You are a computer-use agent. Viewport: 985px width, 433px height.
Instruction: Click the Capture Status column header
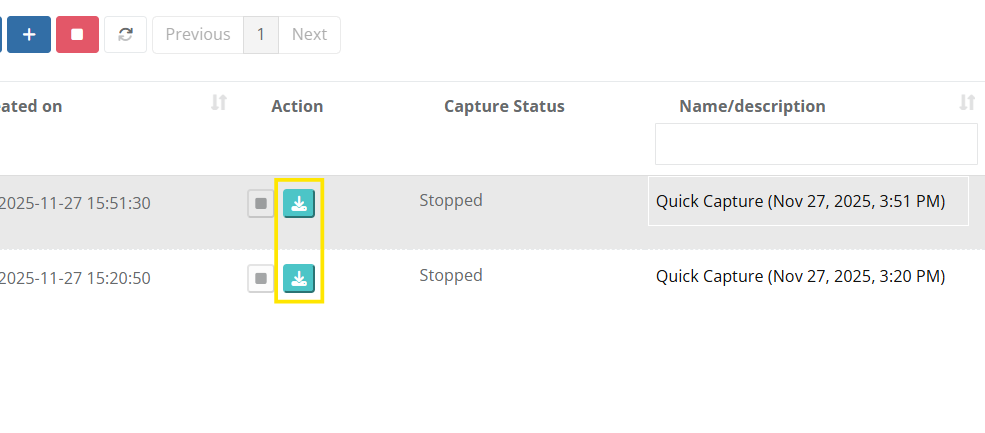[x=504, y=106]
